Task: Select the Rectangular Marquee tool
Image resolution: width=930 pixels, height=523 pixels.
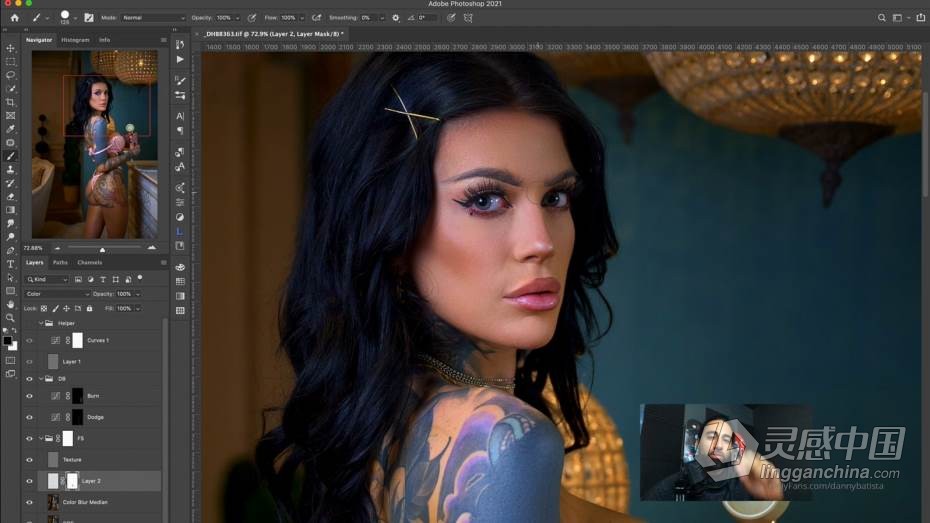Action: coord(11,62)
